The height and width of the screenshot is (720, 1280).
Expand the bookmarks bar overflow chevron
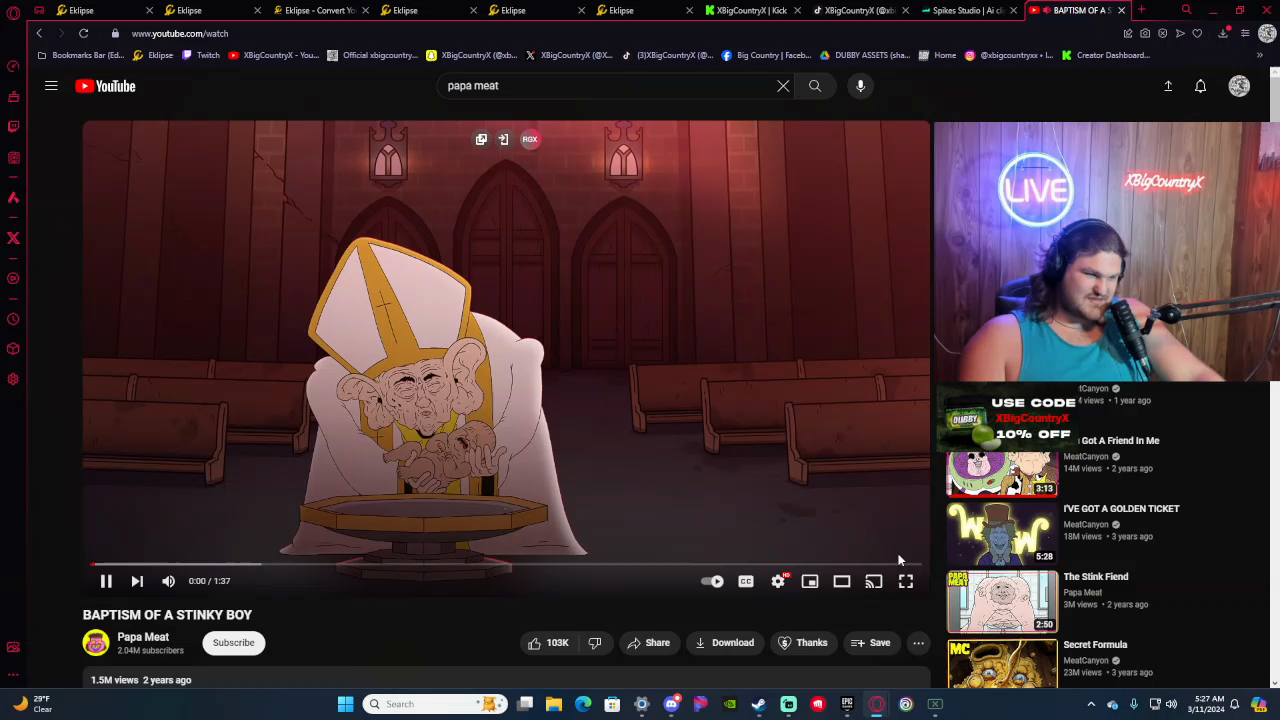coord(1260,55)
